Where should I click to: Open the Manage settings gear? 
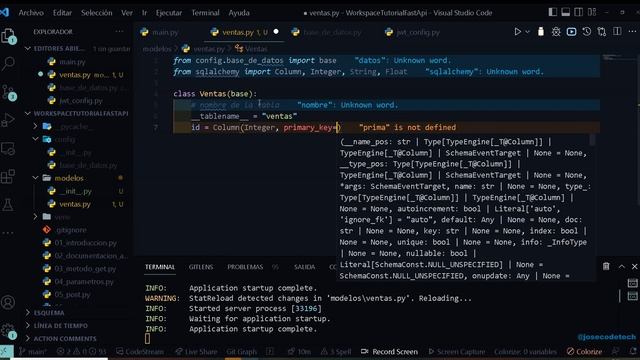(8, 331)
